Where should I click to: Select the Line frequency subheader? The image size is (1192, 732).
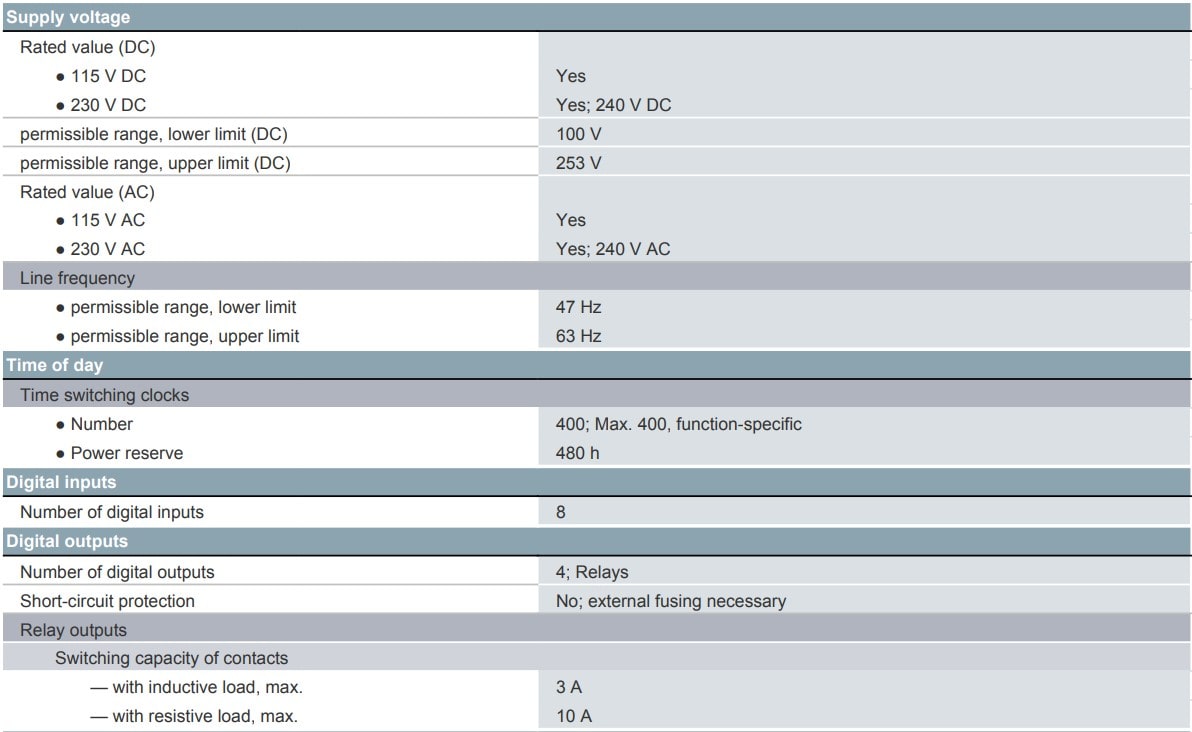596,277
